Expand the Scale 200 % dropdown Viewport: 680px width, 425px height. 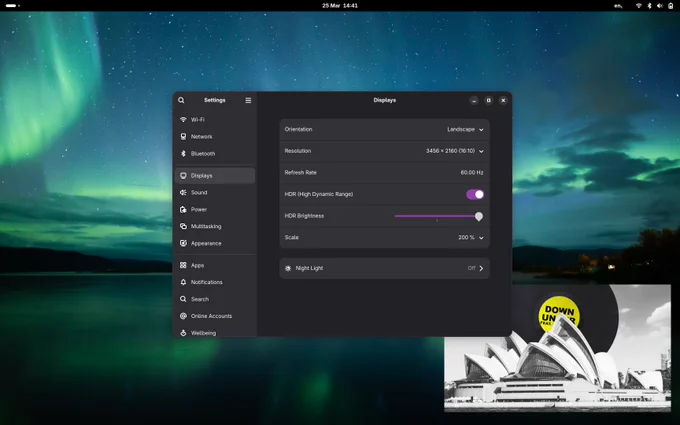coord(471,238)
